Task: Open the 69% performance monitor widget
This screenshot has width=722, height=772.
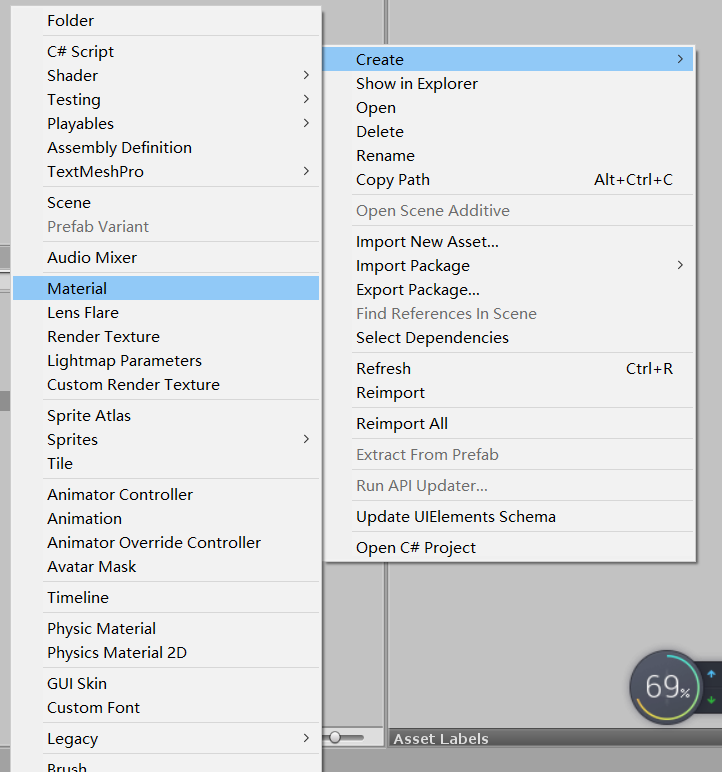Action: point(666,687)
